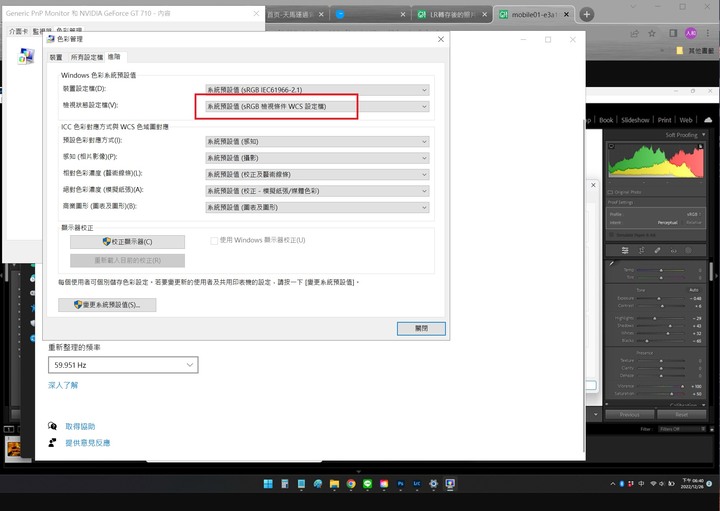
Task: Select Relative intent in Proof Settings
Action: click(693, 223)
